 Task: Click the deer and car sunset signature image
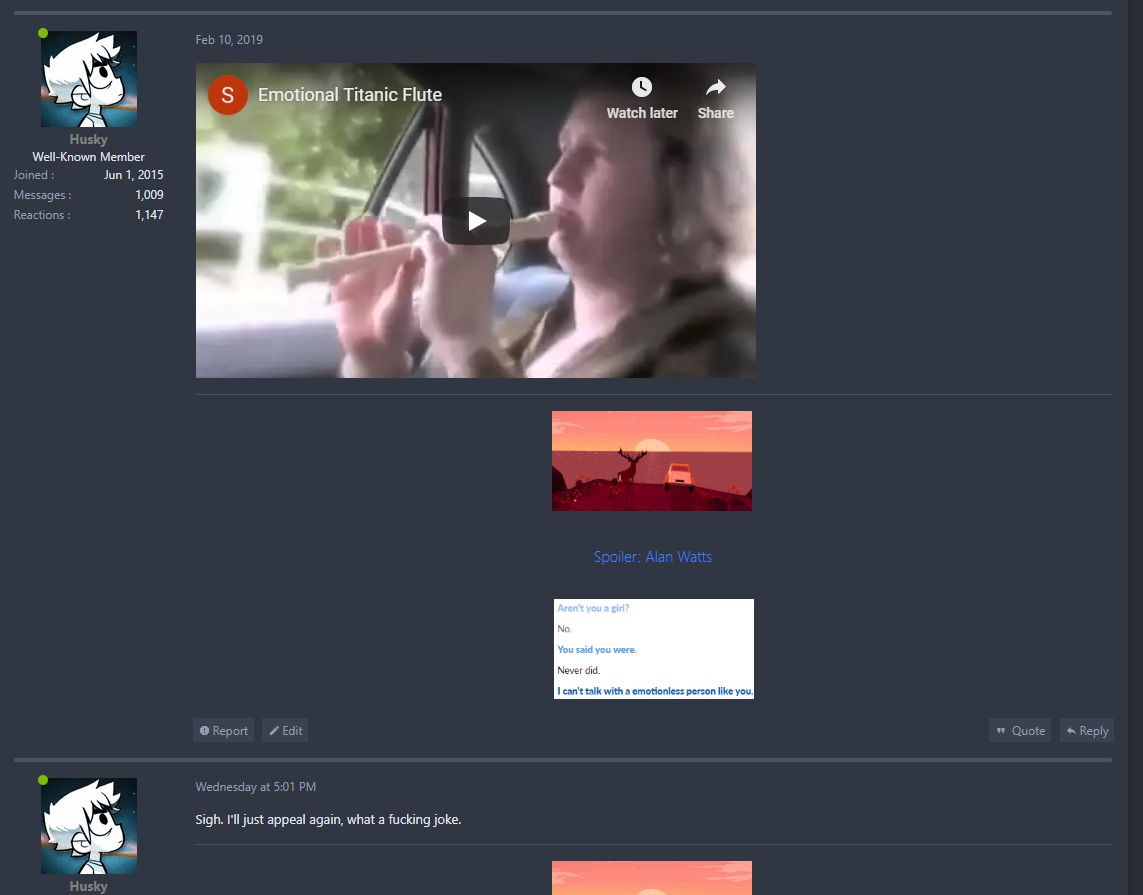pos(652,461)
